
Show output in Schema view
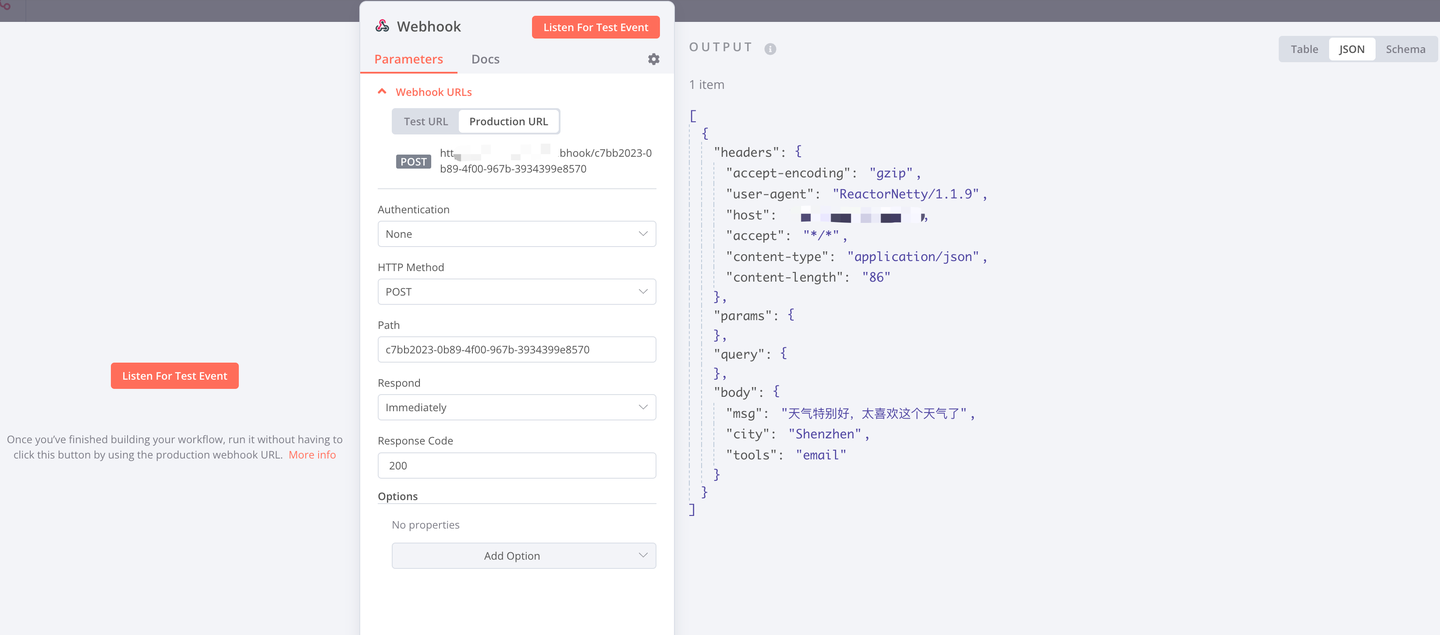pos(1405,49)
